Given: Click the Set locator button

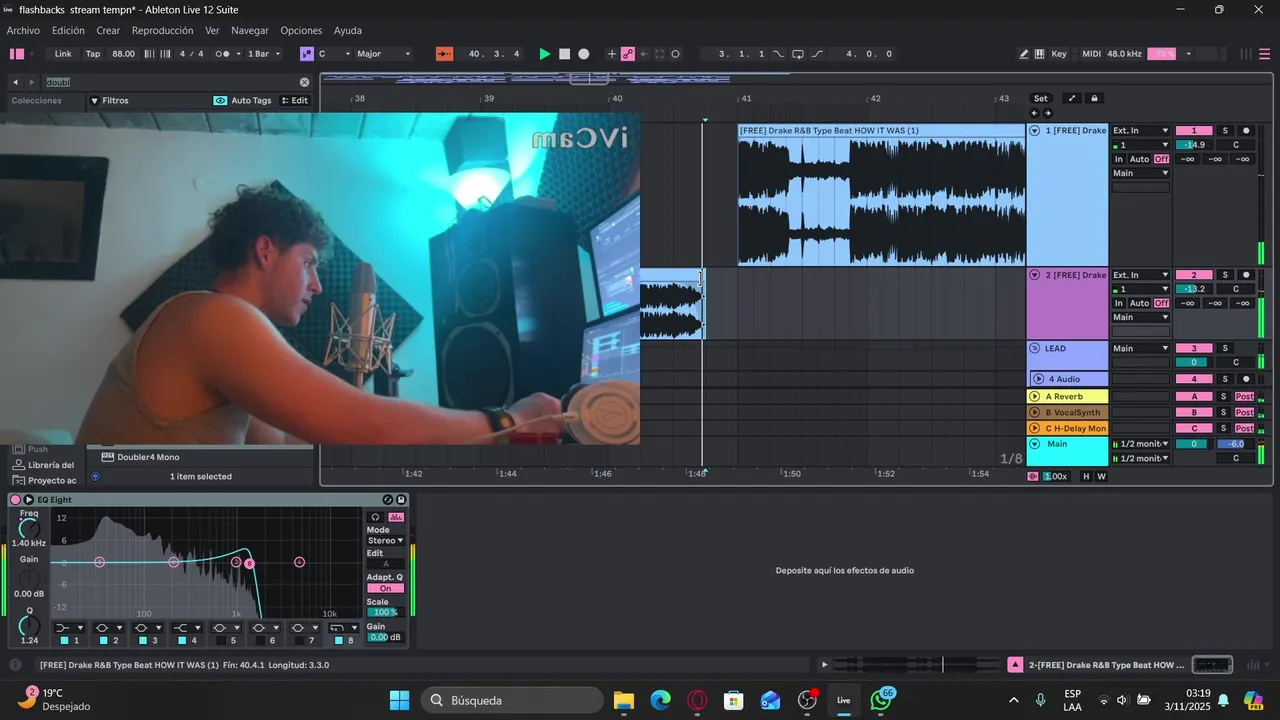Looking at the screenshot, I should pyautogui.click(x=1041, y=98).
